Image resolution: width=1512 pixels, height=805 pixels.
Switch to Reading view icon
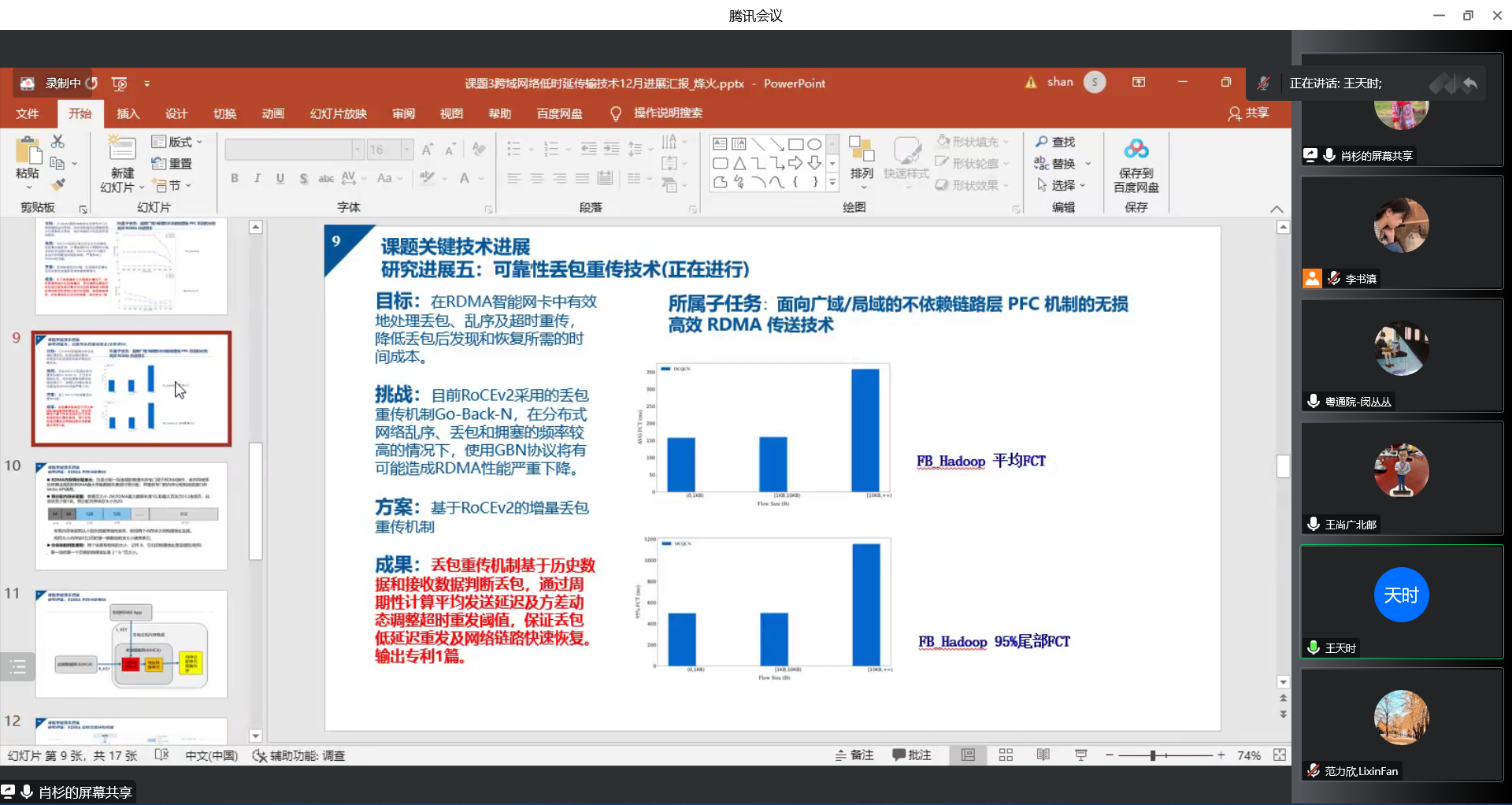(1043, 755)
